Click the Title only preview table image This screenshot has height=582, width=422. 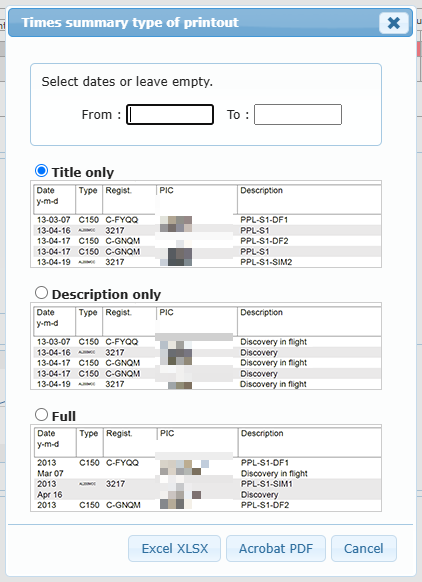(x=206, y=224)
